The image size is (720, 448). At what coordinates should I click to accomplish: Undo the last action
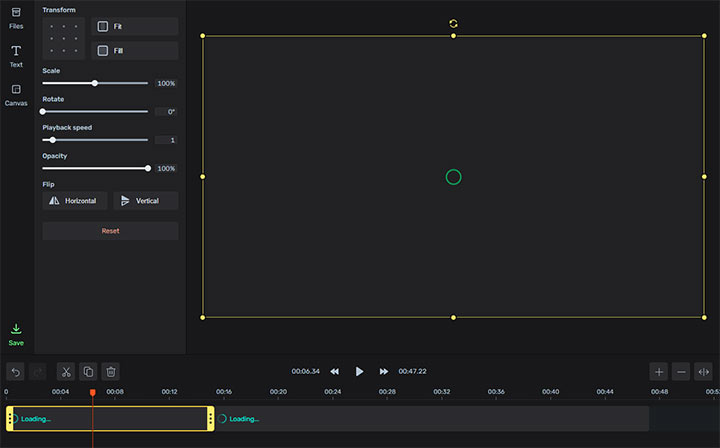[15, 371]
